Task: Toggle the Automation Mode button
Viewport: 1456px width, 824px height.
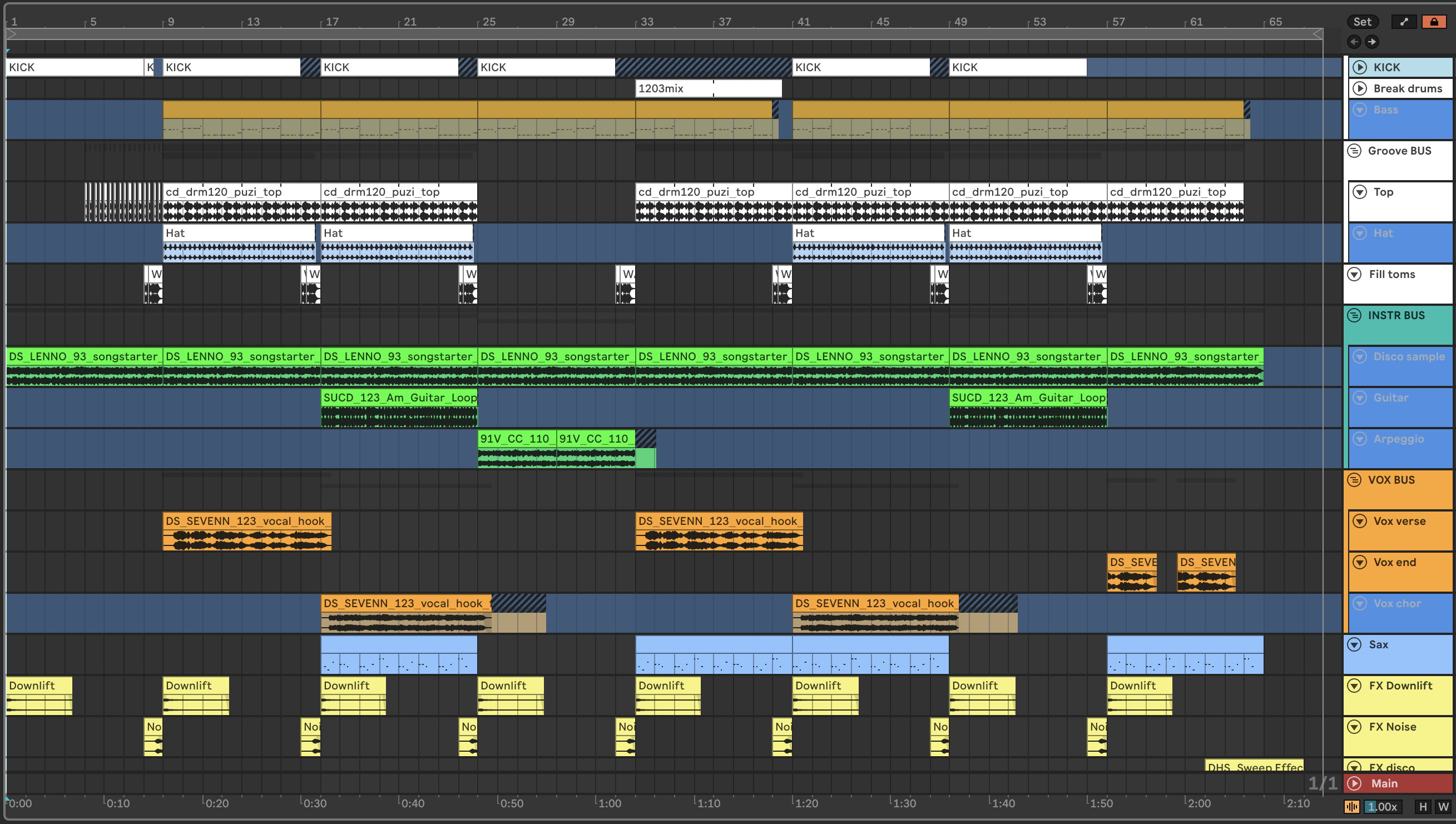Action: [1404, 22]
